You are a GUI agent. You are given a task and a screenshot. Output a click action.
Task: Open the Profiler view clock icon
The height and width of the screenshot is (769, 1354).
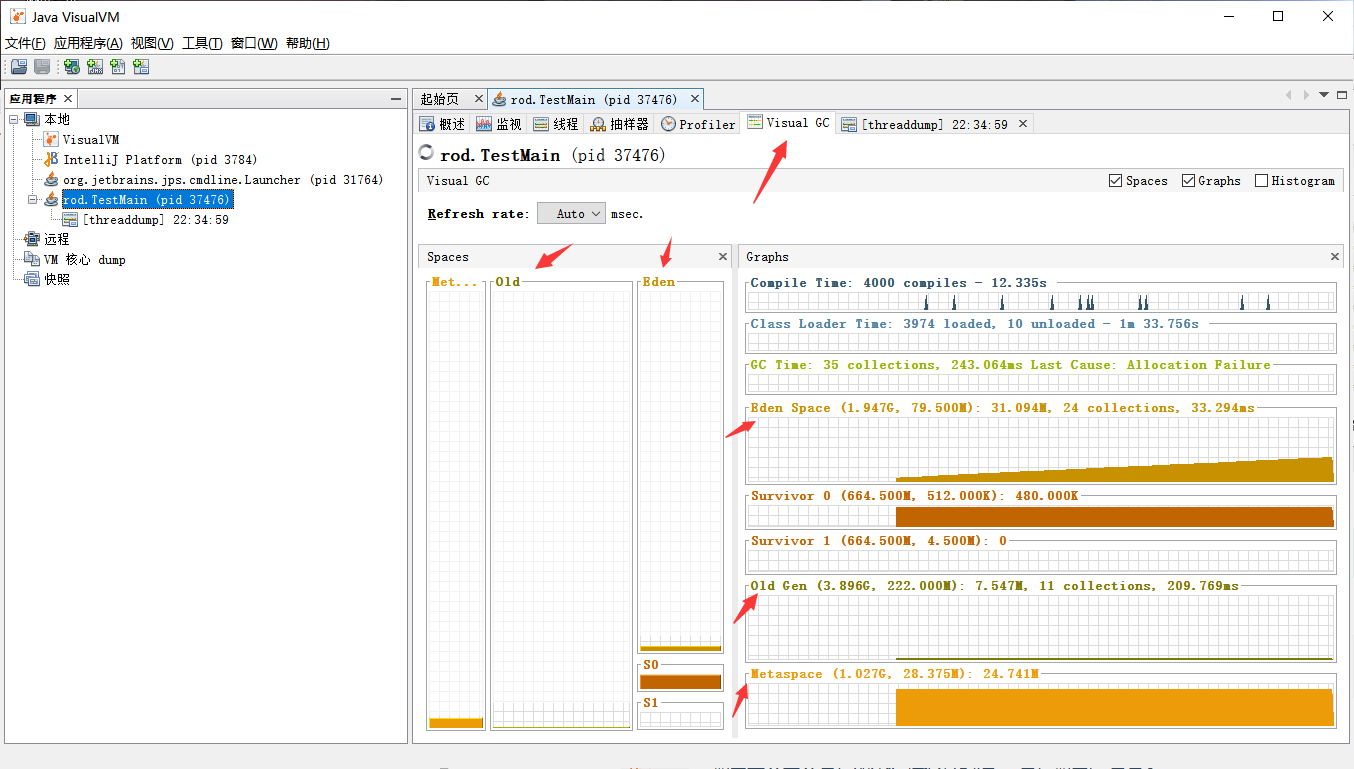pos(668,123)
